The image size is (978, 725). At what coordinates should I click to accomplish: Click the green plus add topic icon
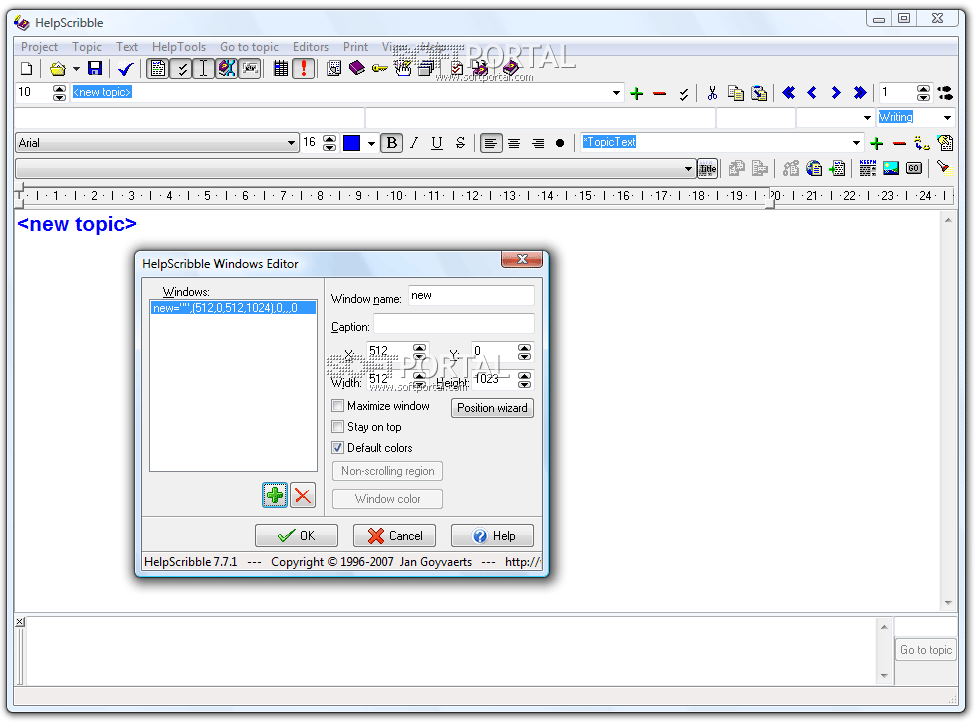[637, 94]
